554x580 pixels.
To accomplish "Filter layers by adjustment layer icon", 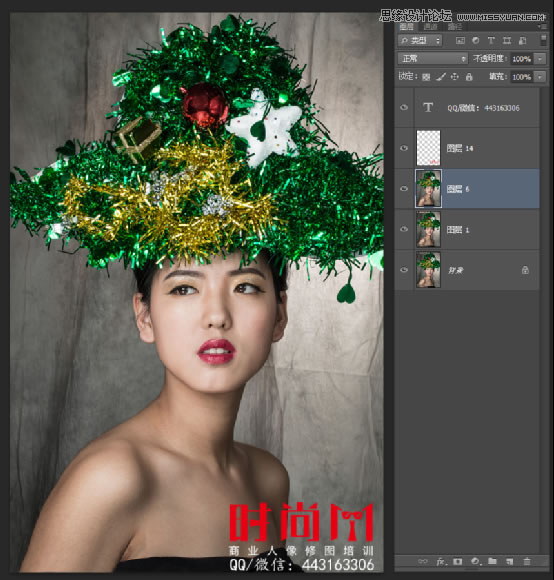I will coord(476,40).
